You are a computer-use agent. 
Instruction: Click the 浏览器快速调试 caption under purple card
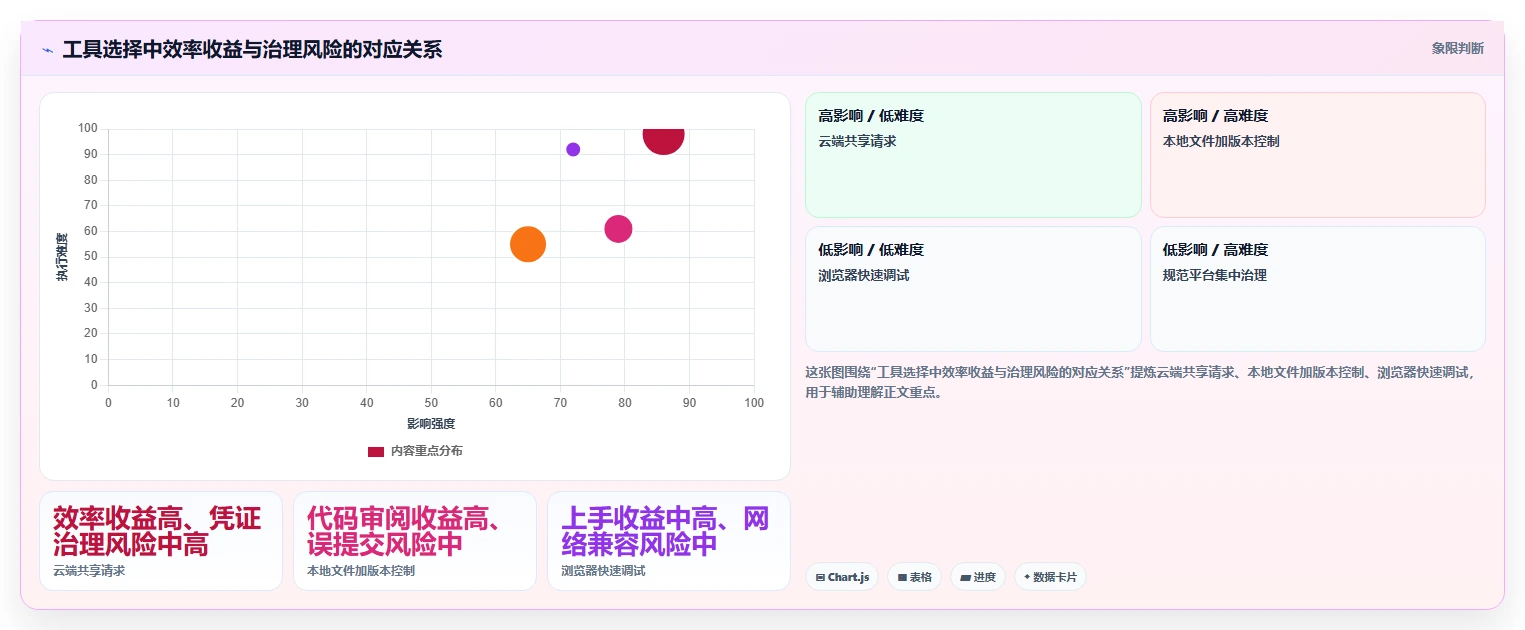(x=603, y=571)
